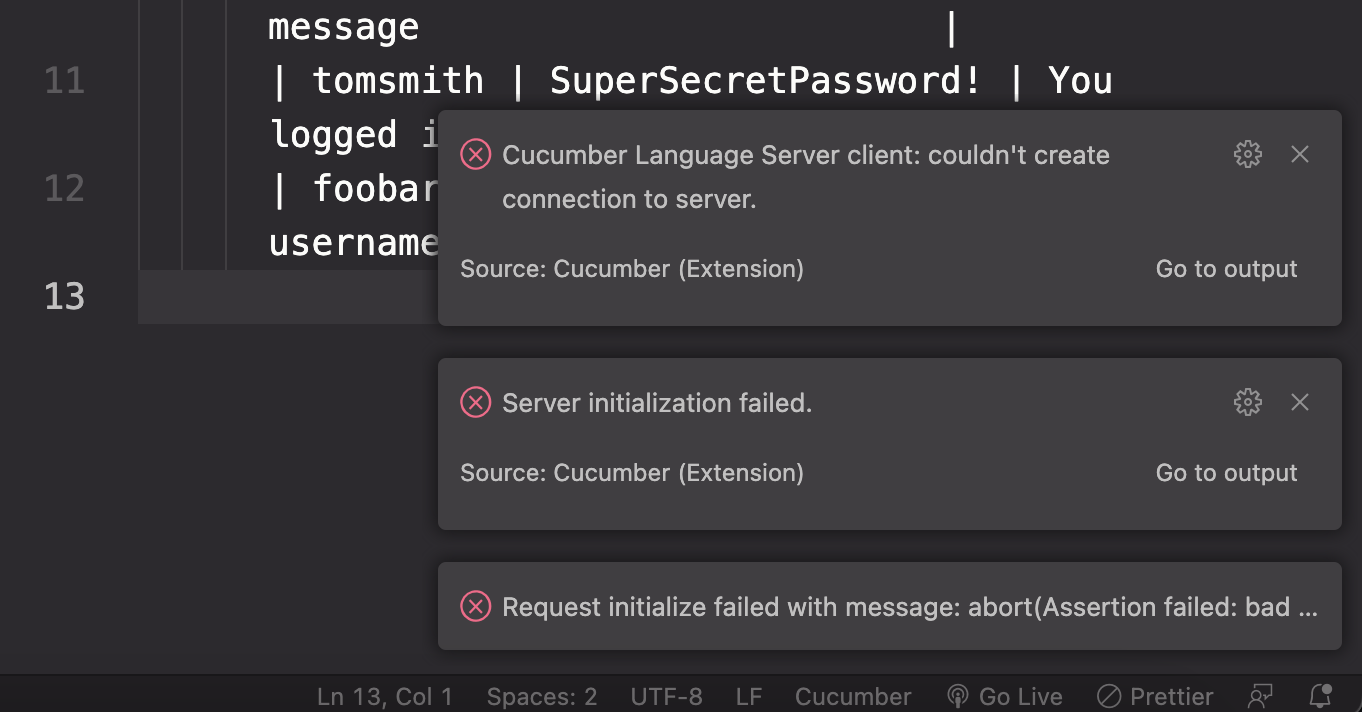Dismiss the Cucumber Language Server notification

[x=1300, y=154]
